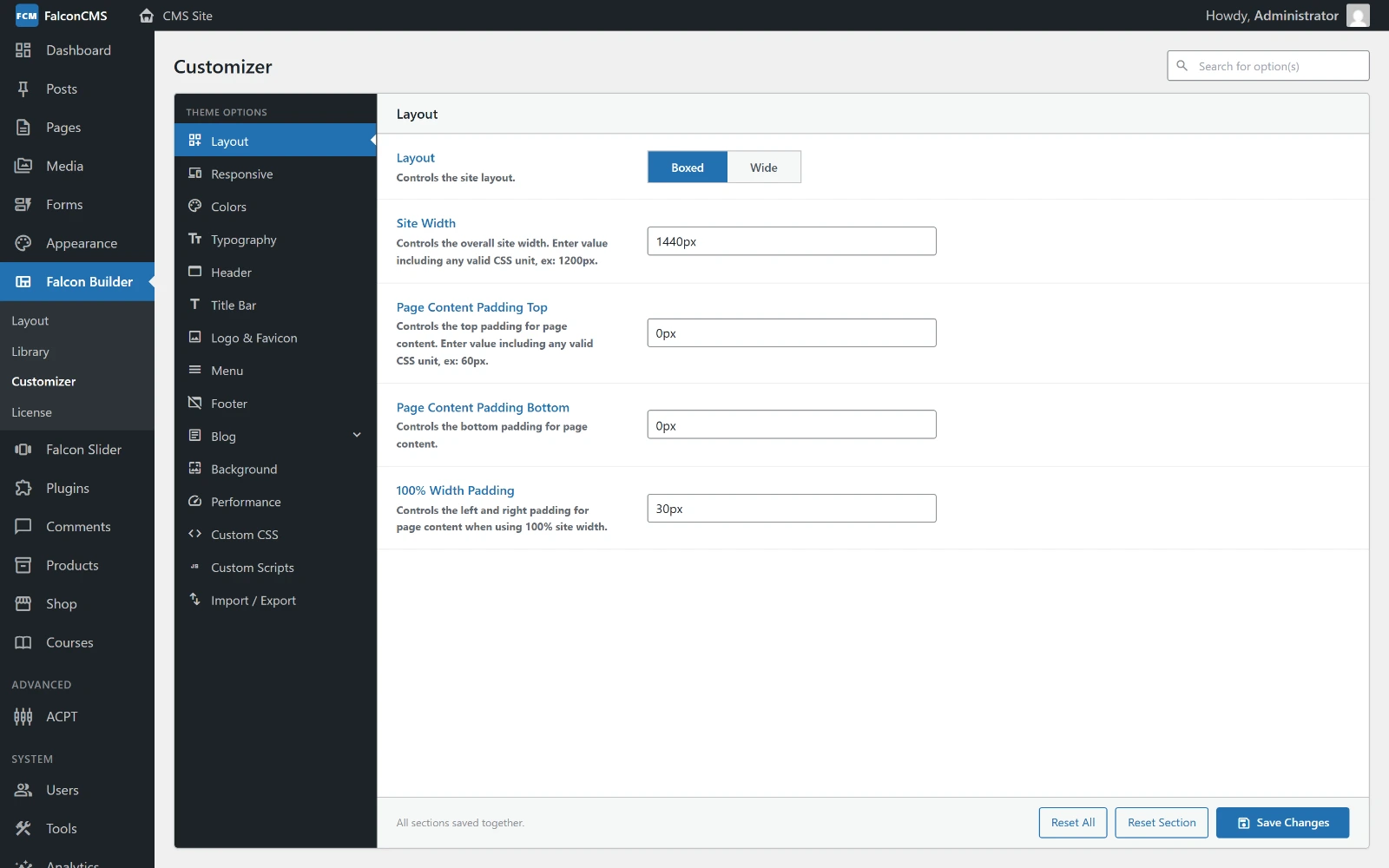Click the Comments bubble icon
This screenshot has height=868, width=1389.
click(23, 527)
